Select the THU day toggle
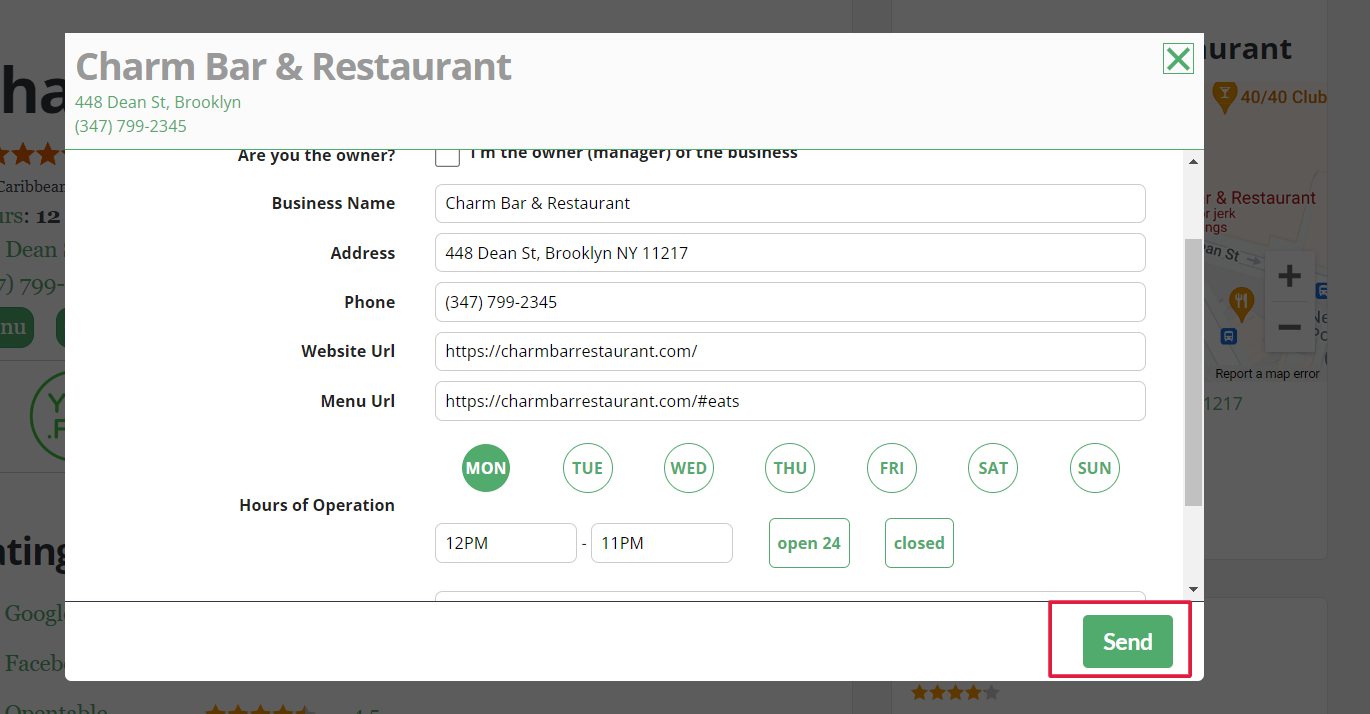 click(790, 468)
